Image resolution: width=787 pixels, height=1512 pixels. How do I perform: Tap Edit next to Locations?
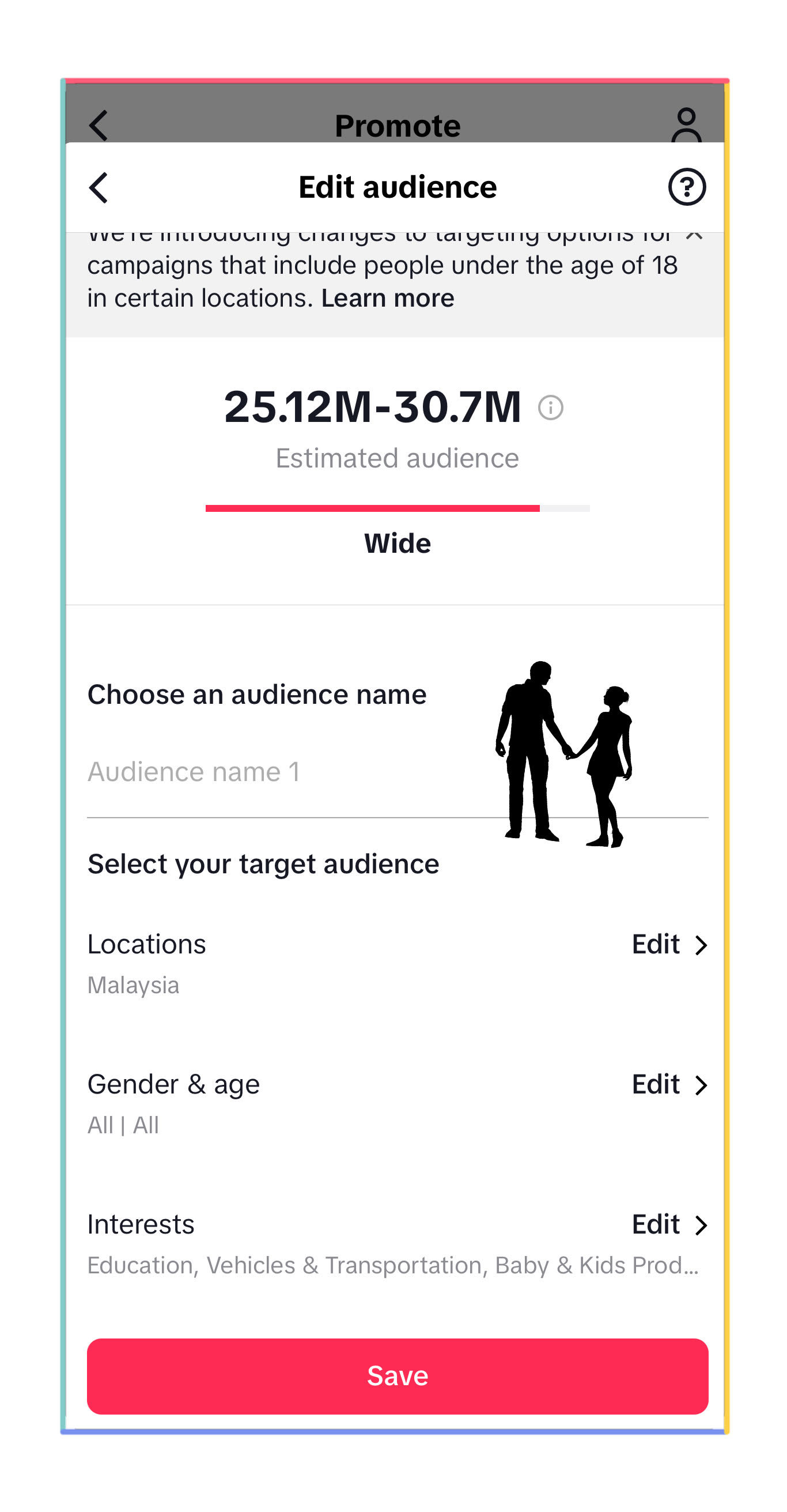pos(656,944)
